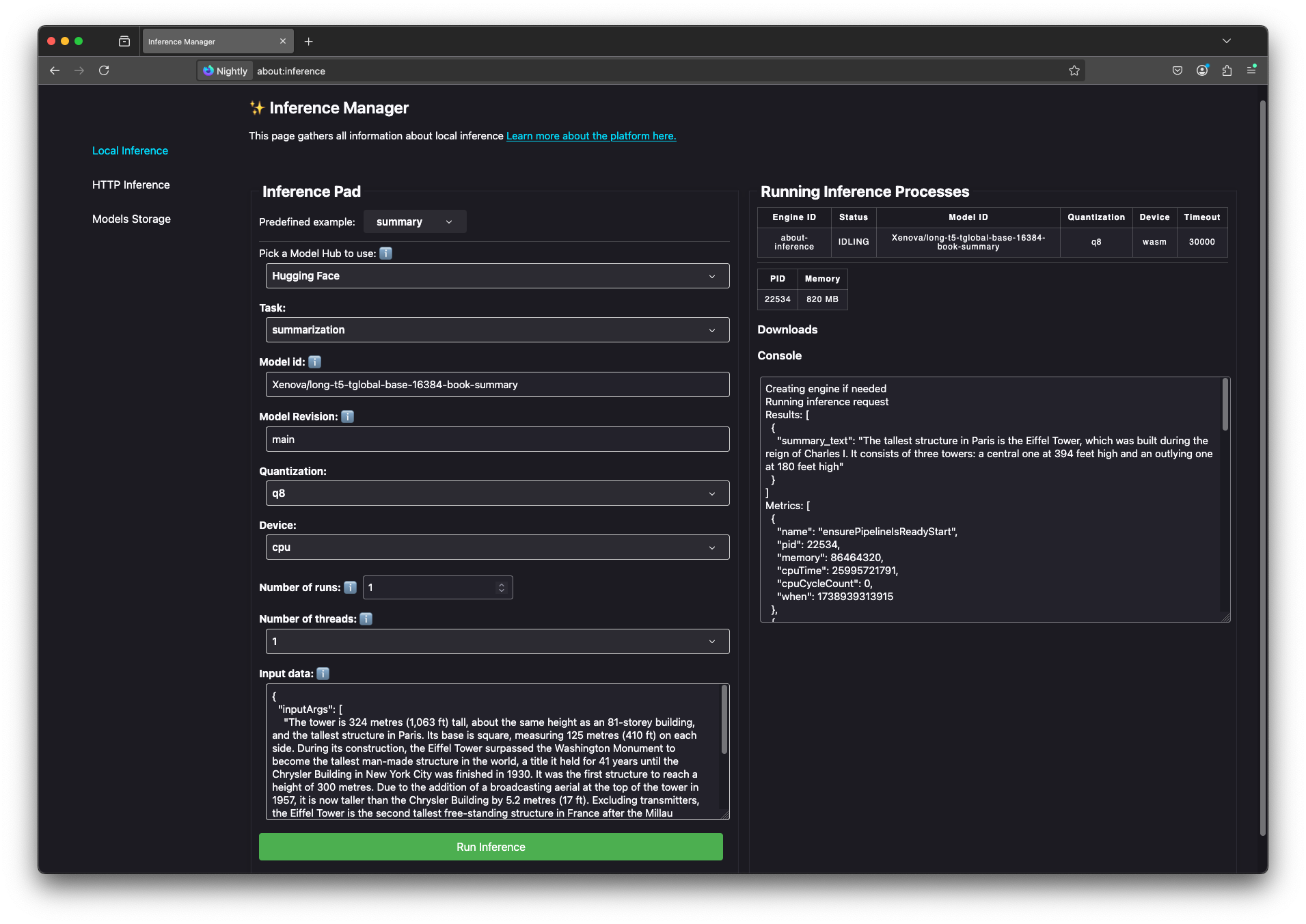Select Local Inference in the sidebar
Viewport: 1306px width, 924px height.
tap(130, 150)
